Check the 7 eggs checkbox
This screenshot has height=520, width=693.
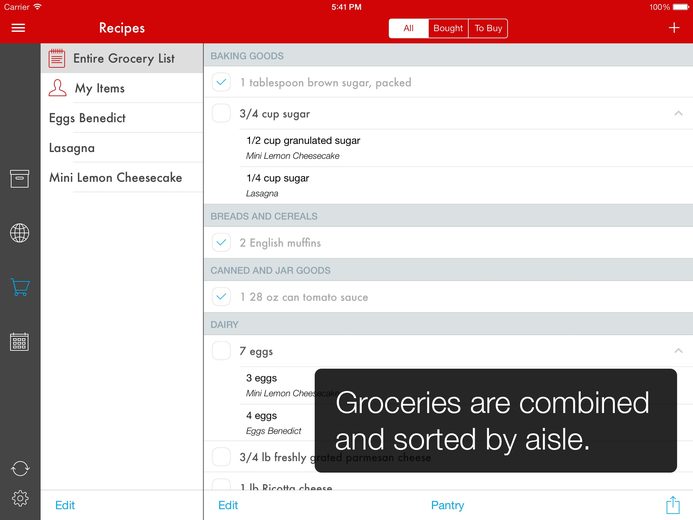[x=221, y=351]
